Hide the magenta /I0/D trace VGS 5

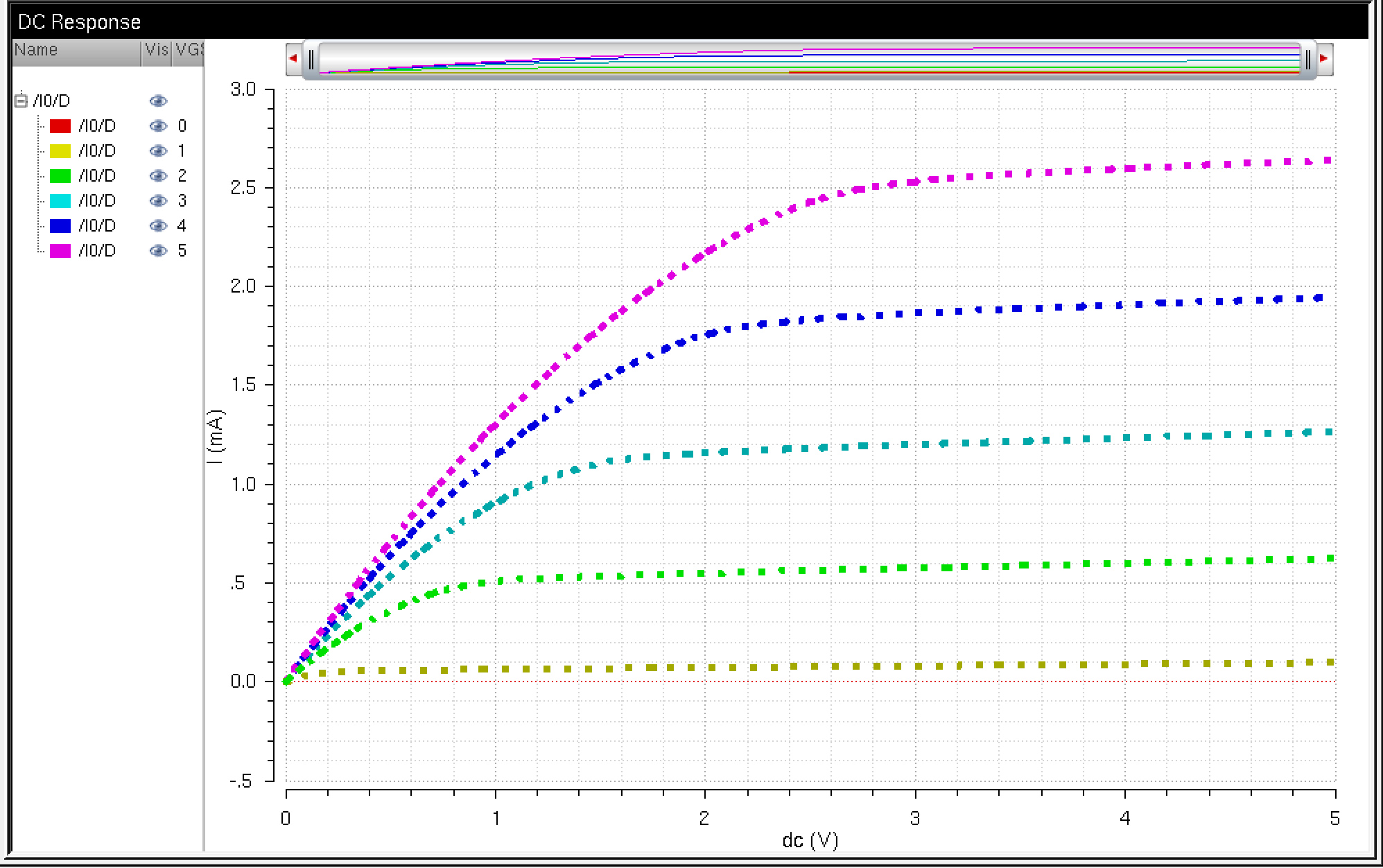(158, 251)
